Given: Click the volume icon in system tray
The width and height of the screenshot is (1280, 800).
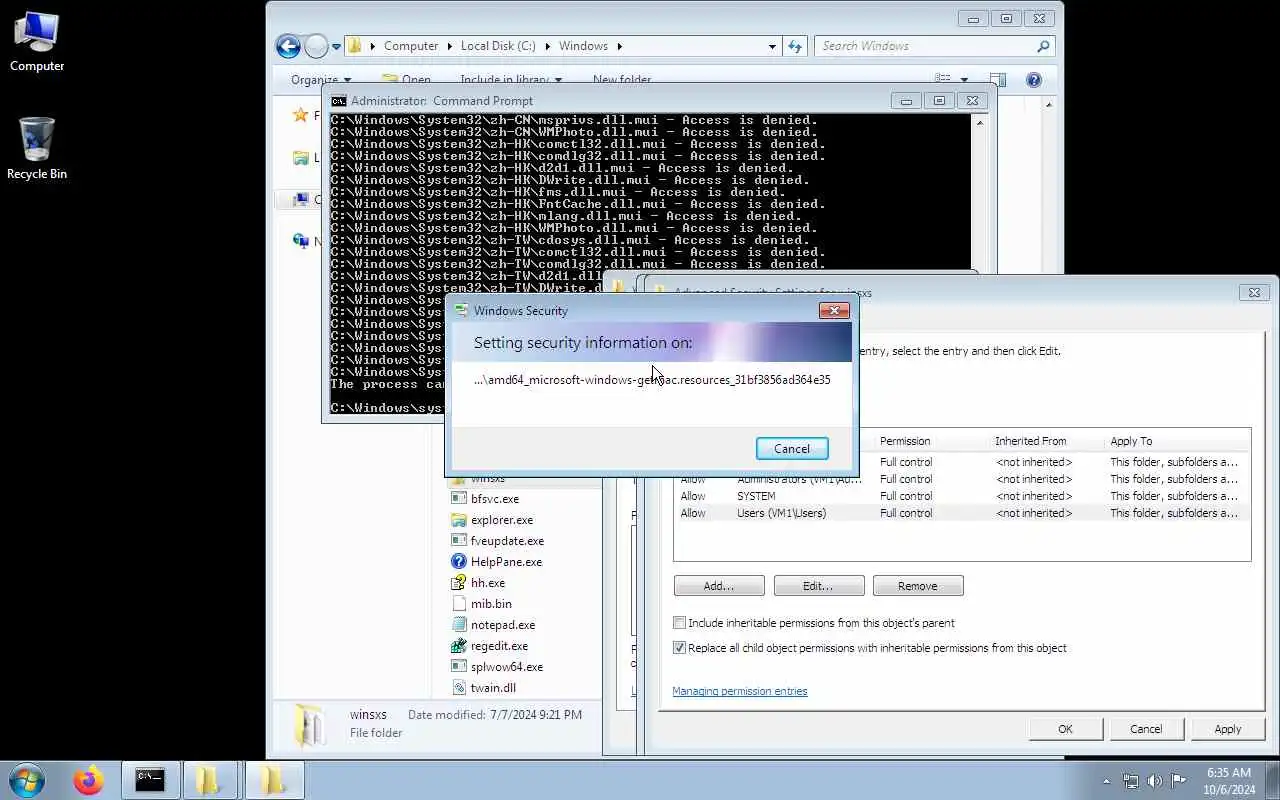Looking at the screenshot, I should pos(1155,781).
